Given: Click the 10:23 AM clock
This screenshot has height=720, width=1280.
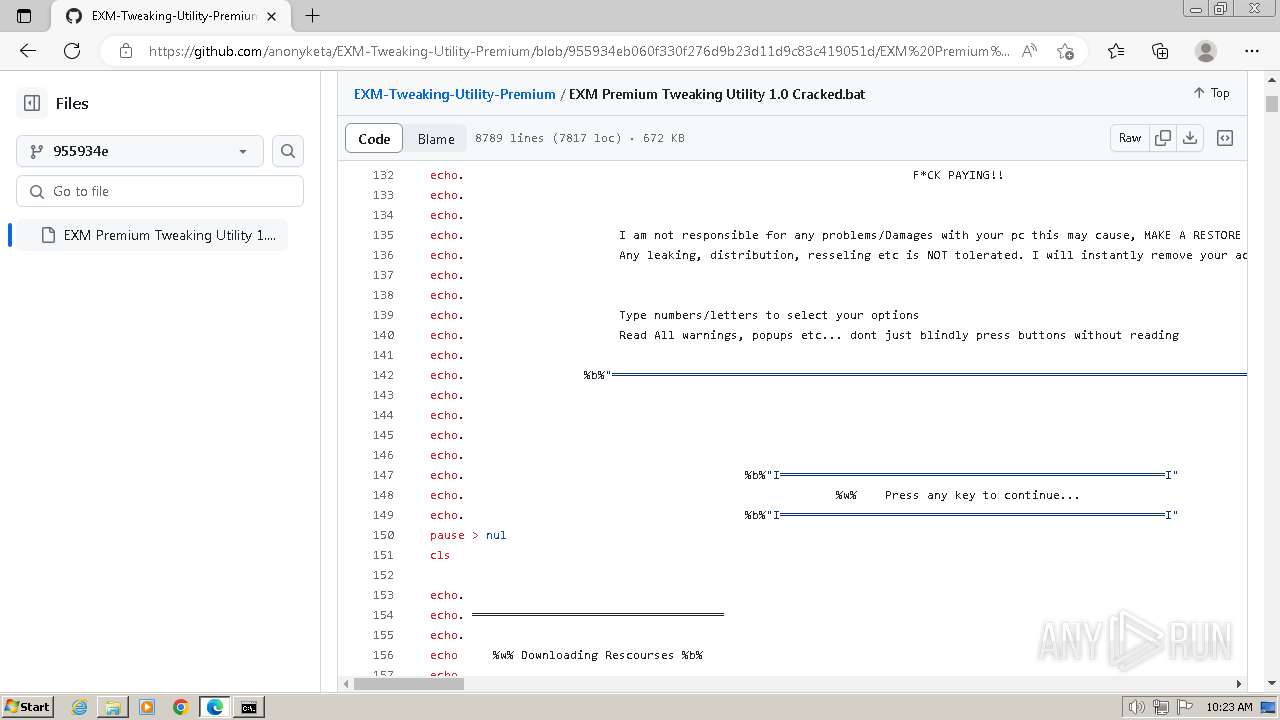Looking at the screenshot, I should (1229, 707).
